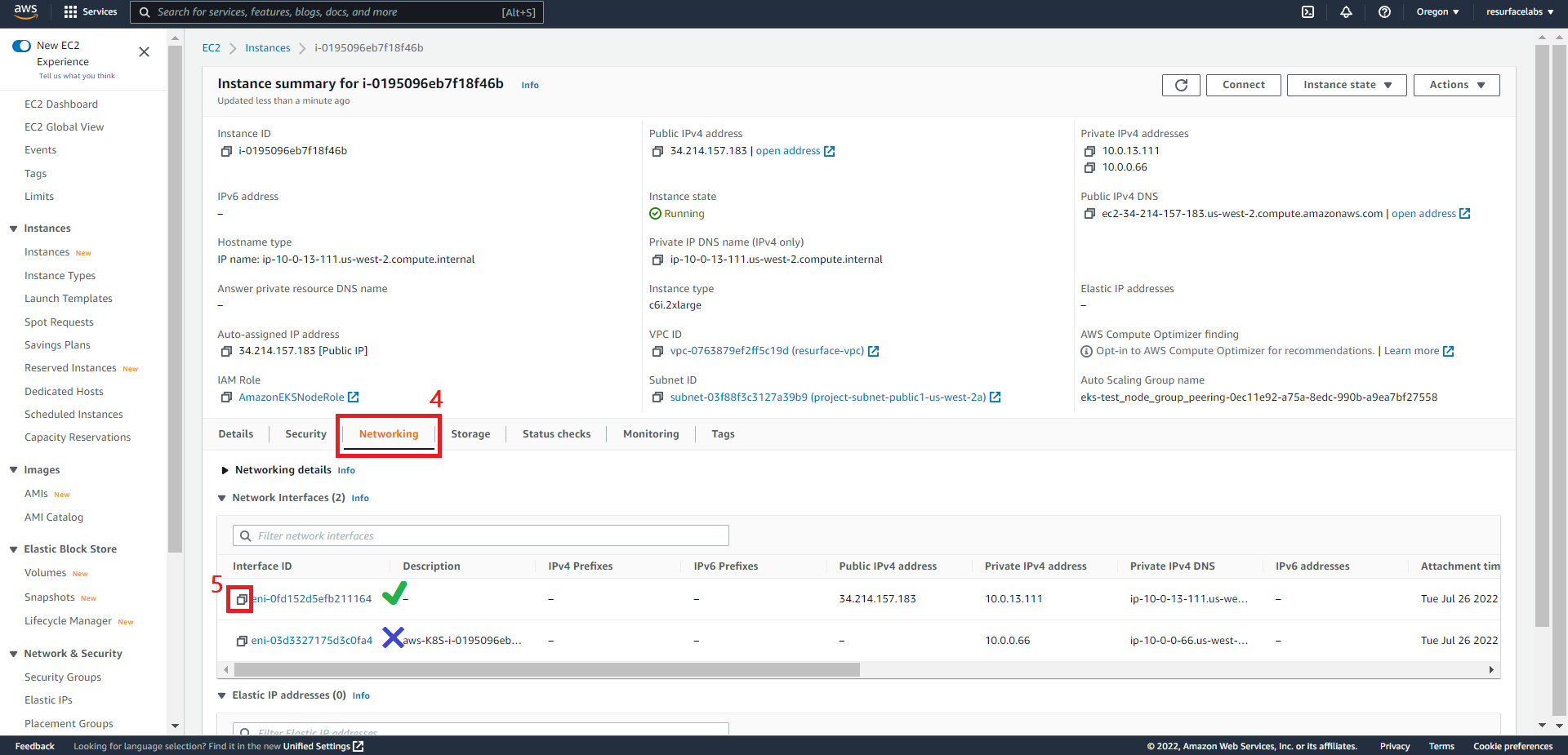Switch to the Storage tab

[x=470, y=434]
